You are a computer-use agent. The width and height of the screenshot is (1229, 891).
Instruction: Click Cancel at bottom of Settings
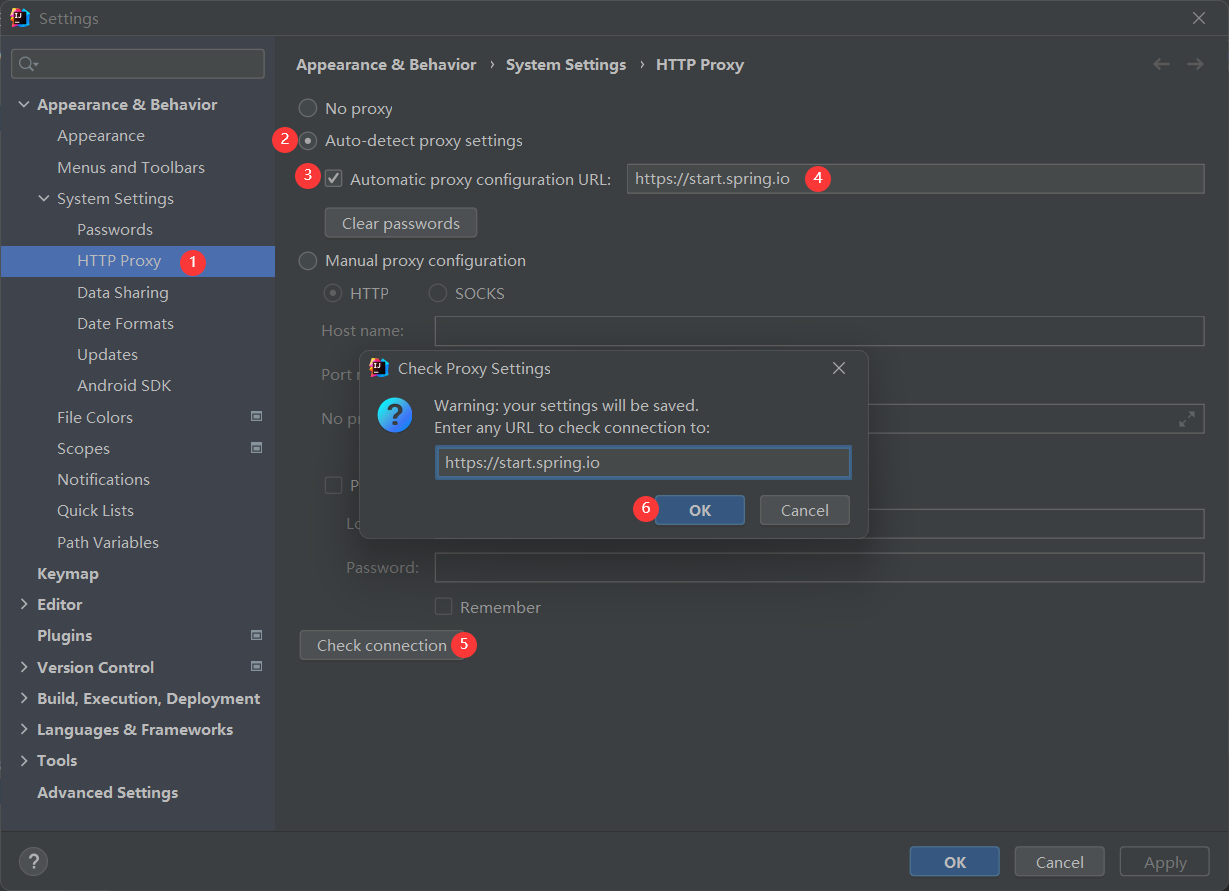pos(1060,862)
